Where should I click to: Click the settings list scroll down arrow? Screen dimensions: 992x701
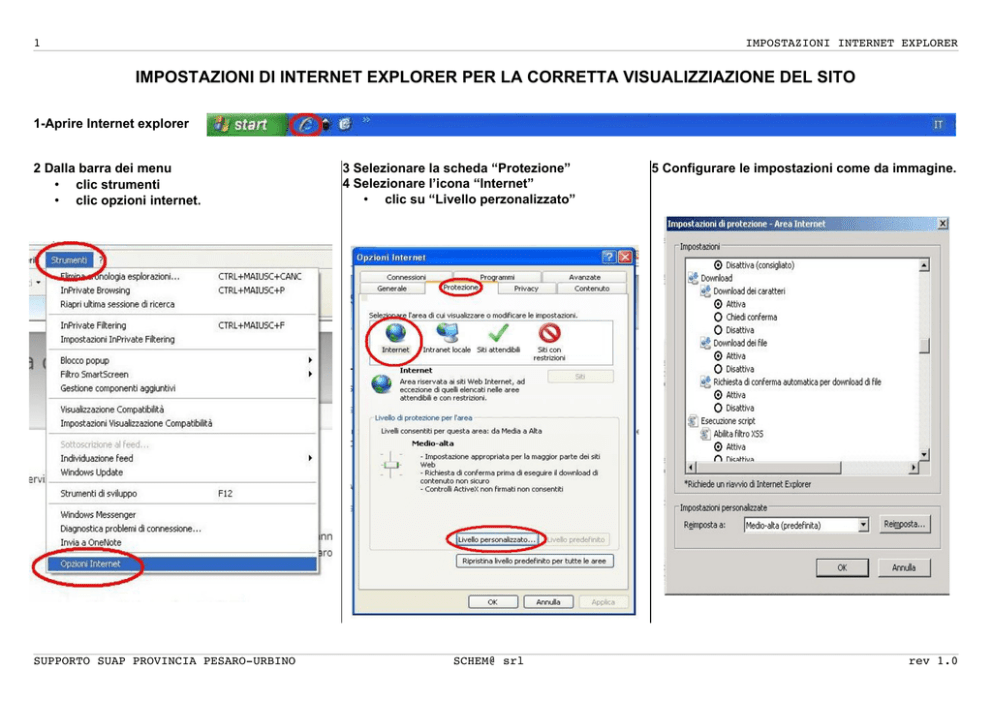coord(924,455)
